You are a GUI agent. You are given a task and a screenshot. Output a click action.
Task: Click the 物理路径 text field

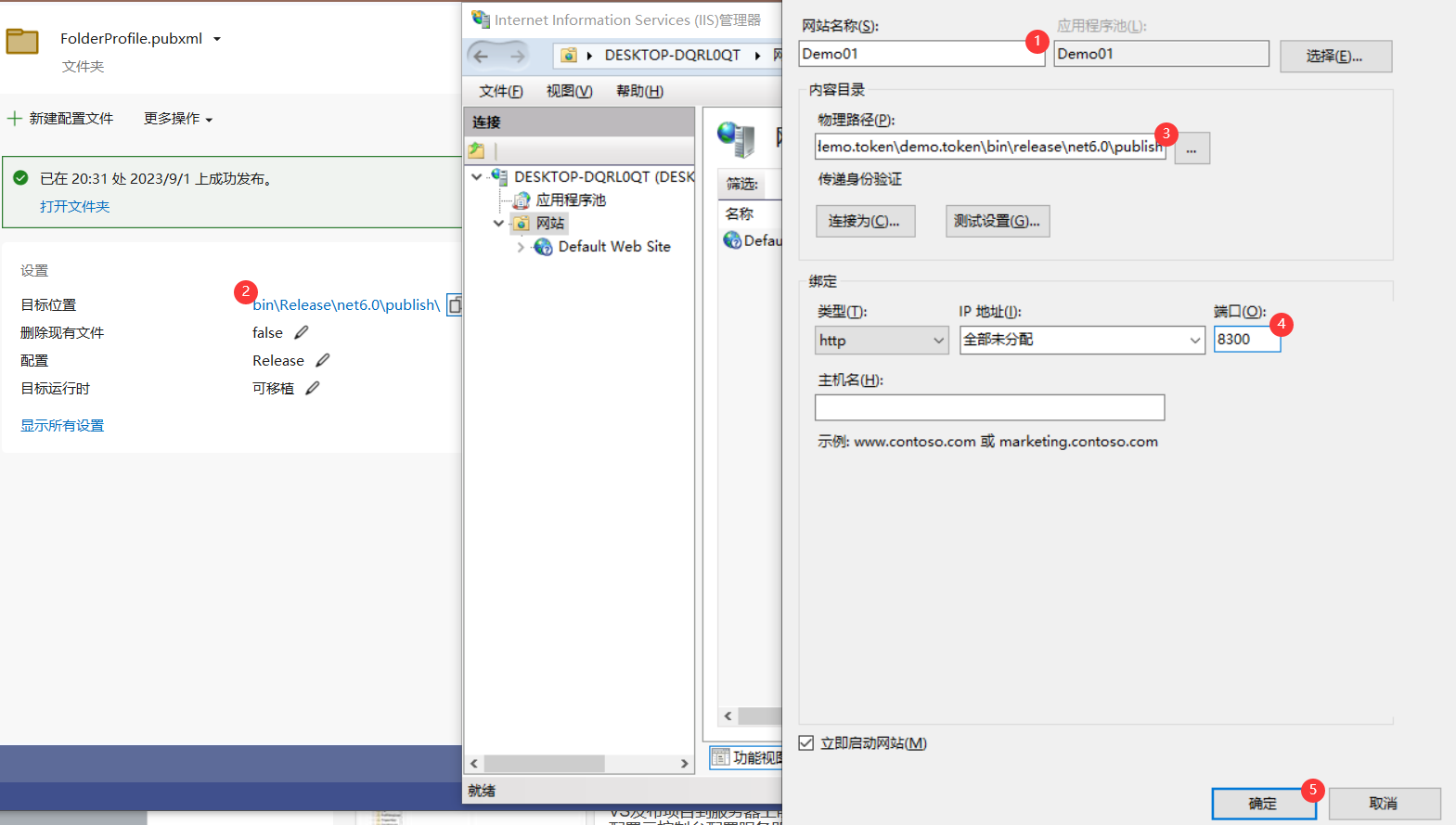[x=990, y=147]
